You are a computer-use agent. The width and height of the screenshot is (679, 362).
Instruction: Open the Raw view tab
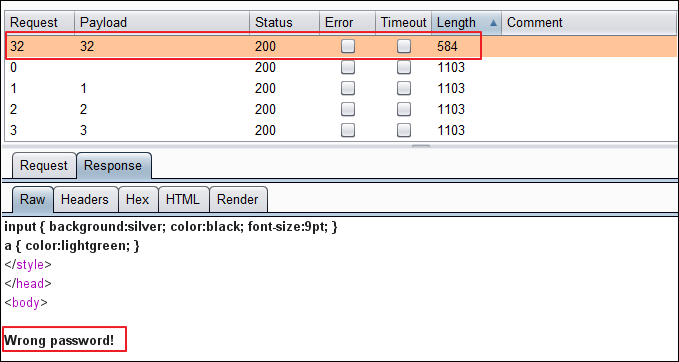coord(33,199)
